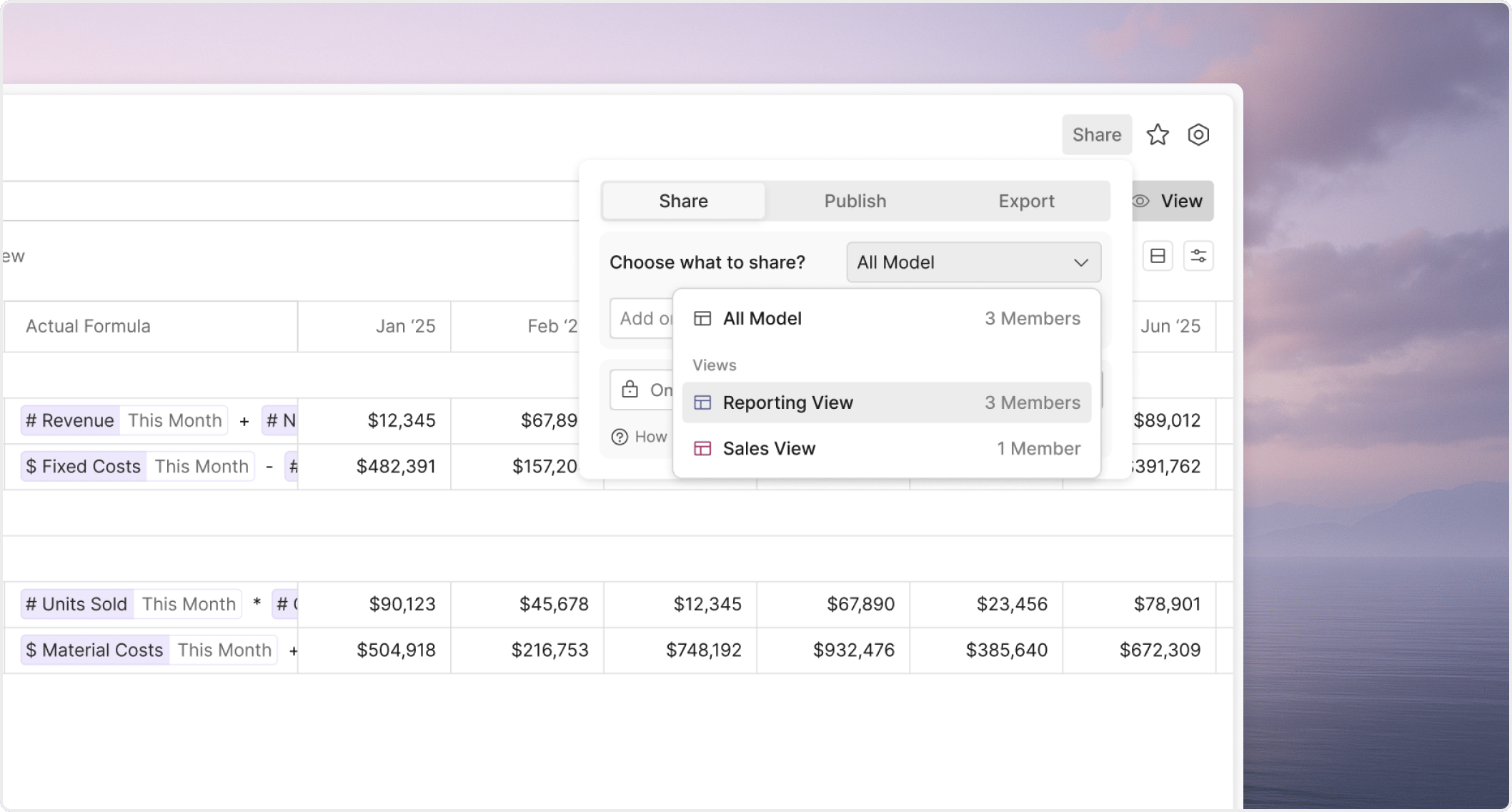Click the Sales View table icon
Screen dimensions: 1512x812
point(702,449)
